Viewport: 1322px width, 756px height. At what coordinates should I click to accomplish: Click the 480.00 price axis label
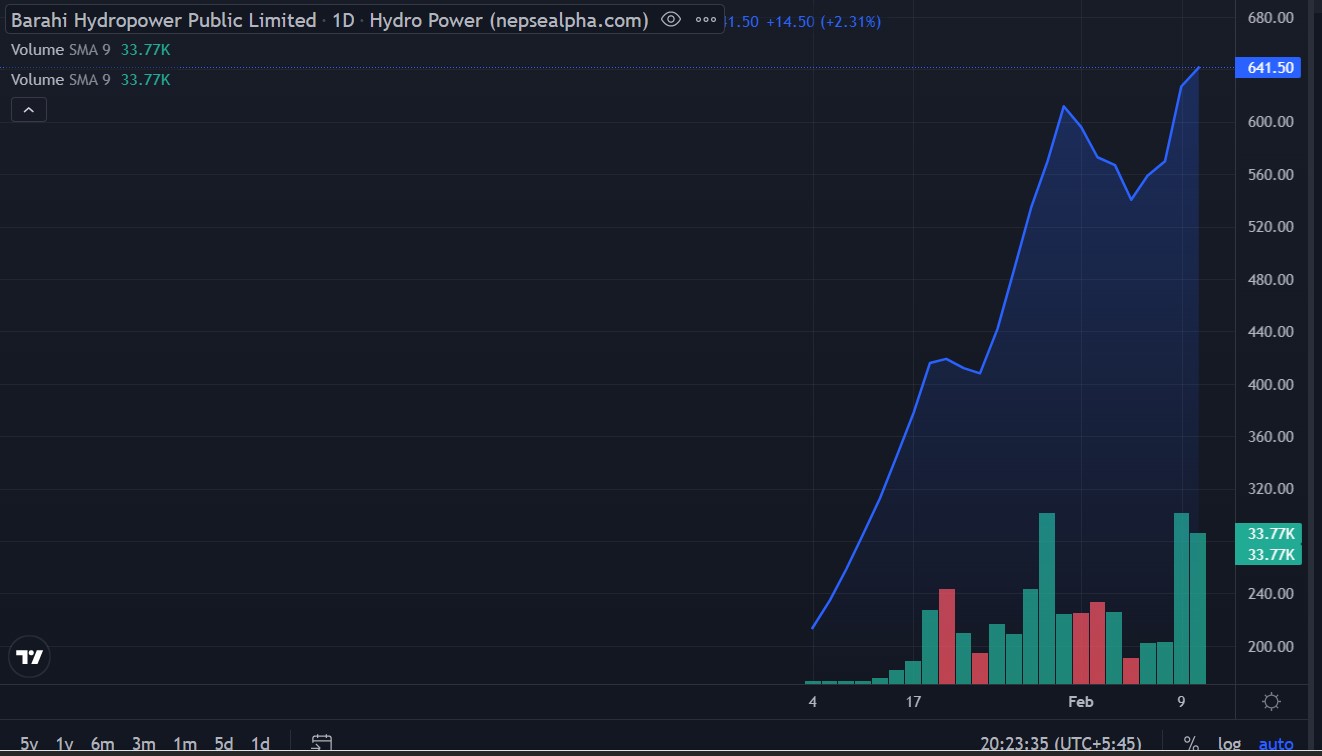pos(1271,280)
